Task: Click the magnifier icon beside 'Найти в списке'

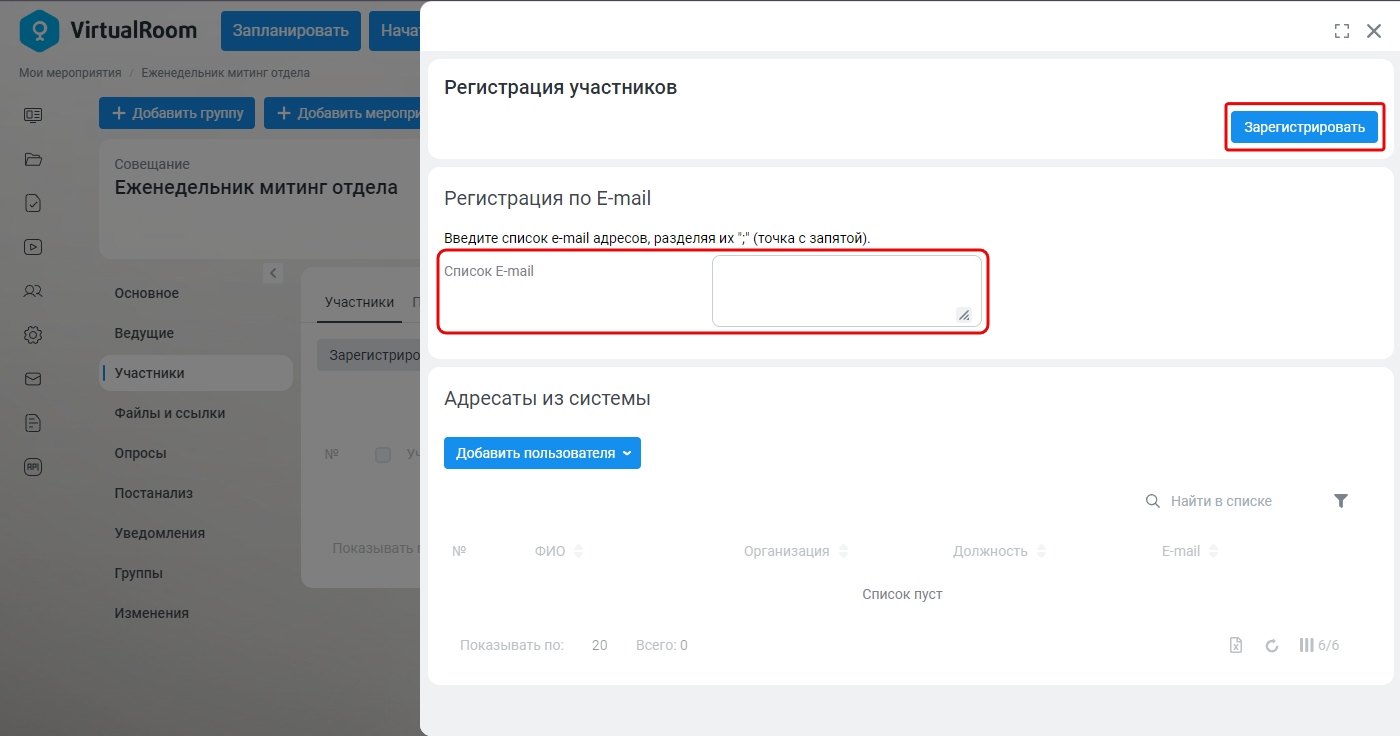Action: pyautogui.click(x=1152, y=501)
